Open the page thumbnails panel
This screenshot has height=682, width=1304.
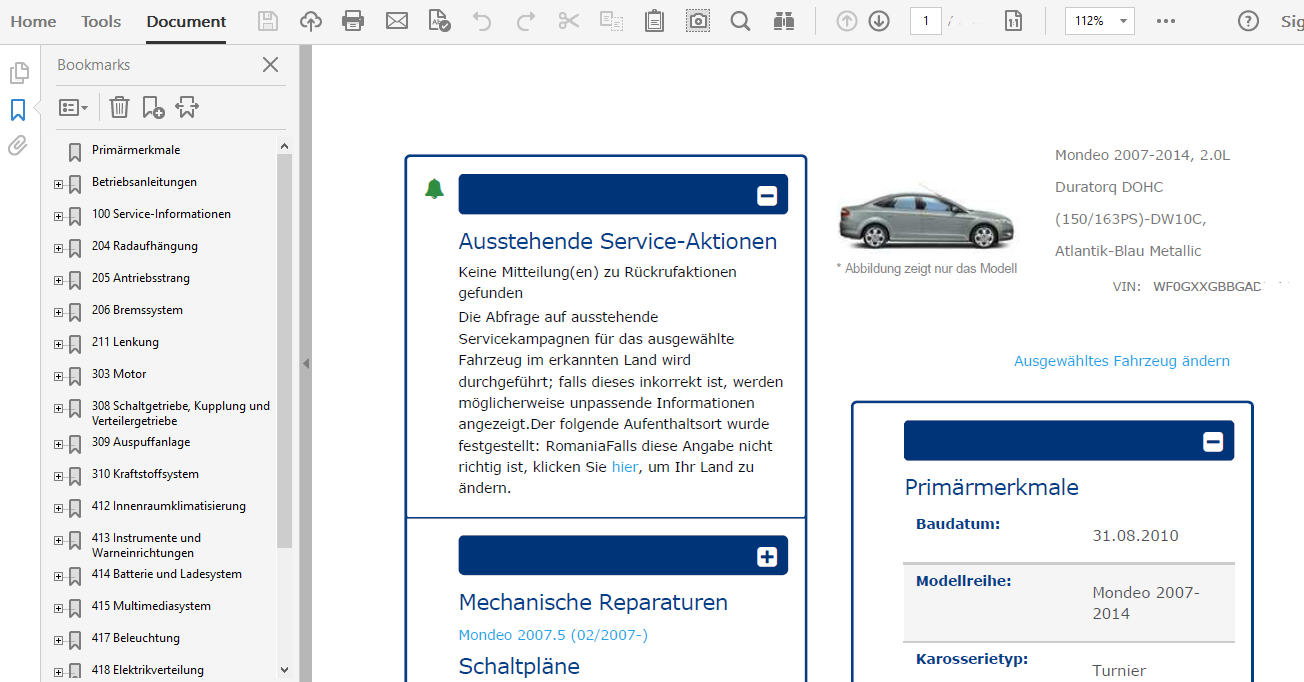[x=18, y=73]
